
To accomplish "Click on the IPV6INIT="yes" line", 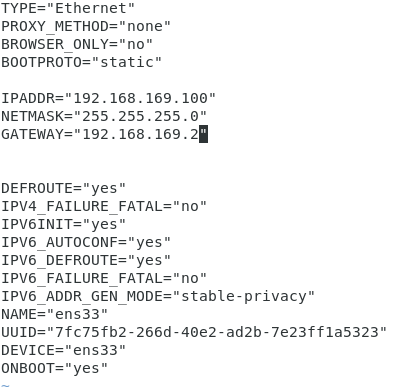I will (x=63, y=224).
